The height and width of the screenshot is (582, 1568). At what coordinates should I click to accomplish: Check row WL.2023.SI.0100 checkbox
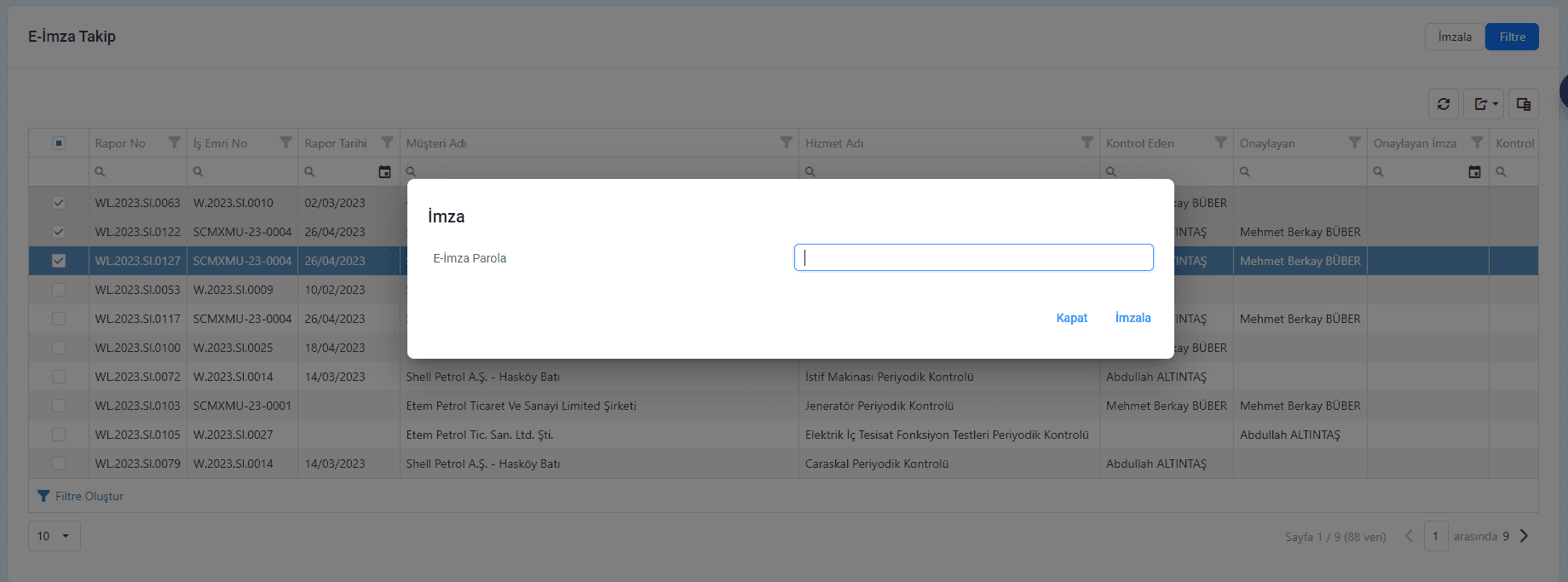click(x=59, y=348)
